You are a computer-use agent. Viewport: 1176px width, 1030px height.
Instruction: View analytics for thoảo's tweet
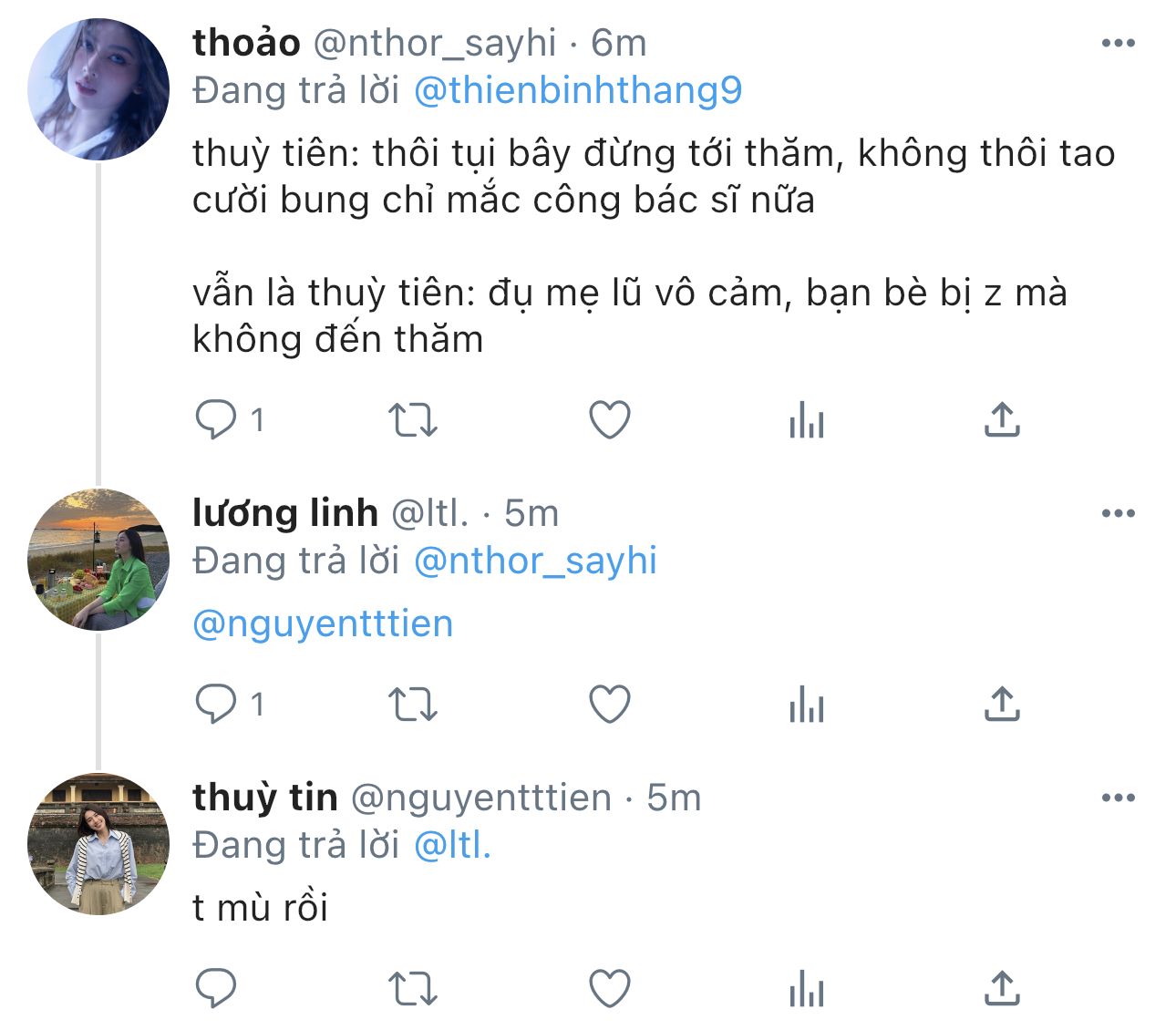(807, 422)
